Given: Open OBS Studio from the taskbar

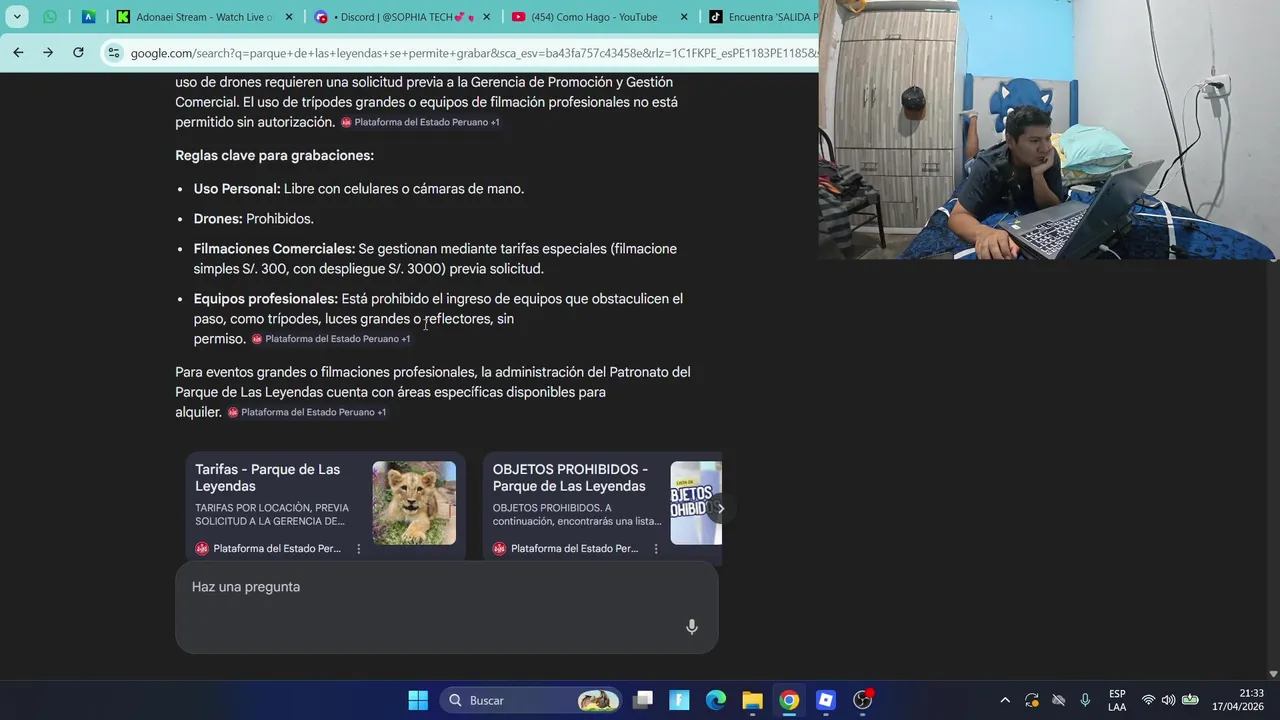Looking at the screenshot, I should pos(863,700).
